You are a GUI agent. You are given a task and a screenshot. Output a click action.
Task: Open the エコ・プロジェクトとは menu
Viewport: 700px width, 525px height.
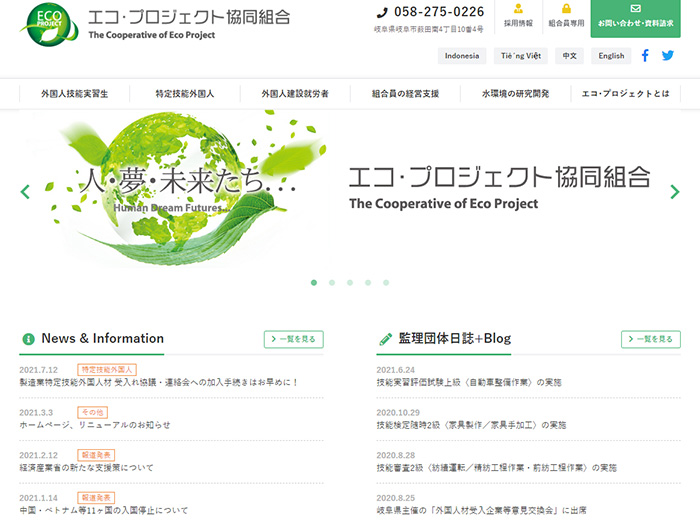626,94
